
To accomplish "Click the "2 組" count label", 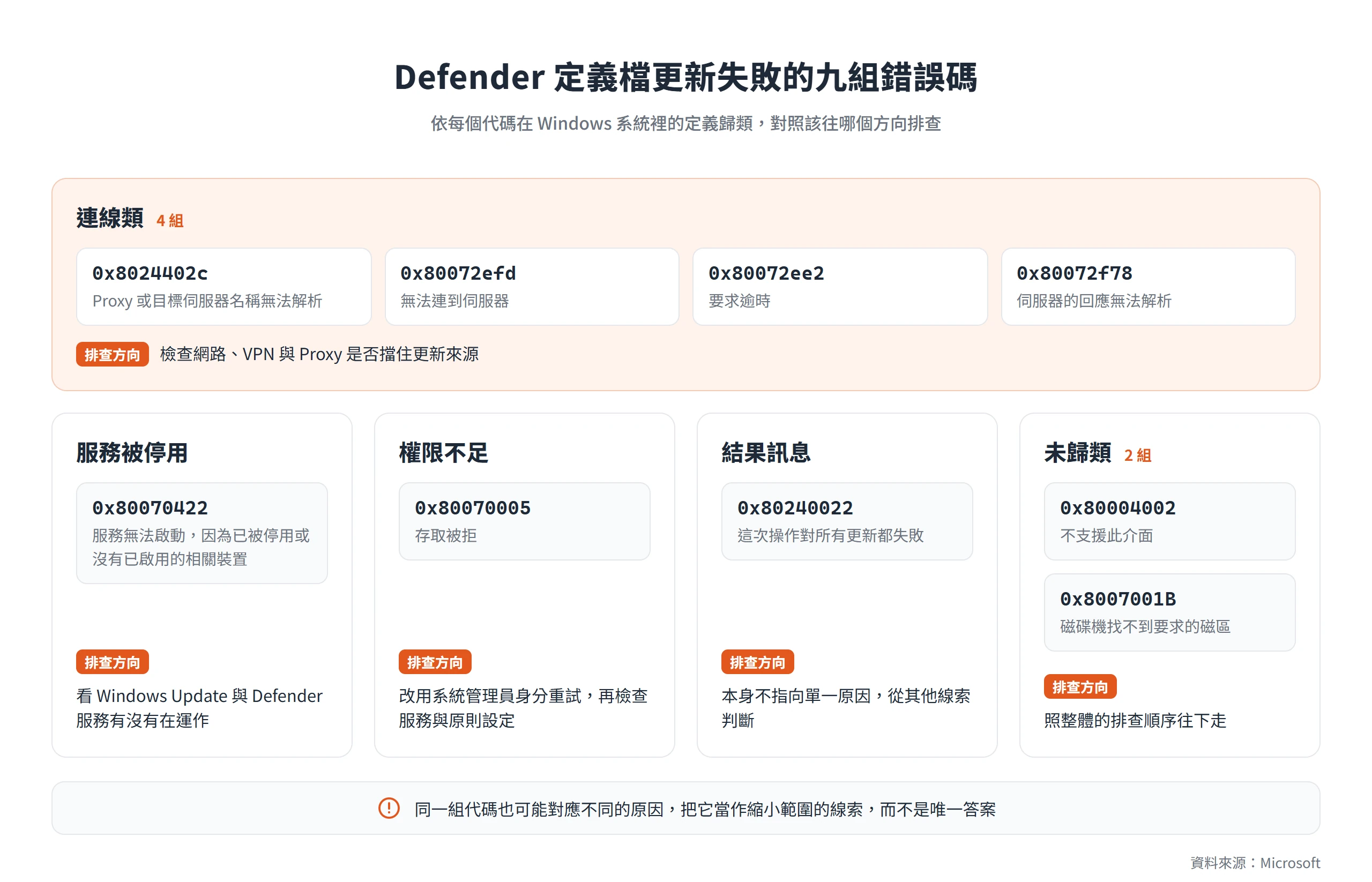I will 1138,455.
